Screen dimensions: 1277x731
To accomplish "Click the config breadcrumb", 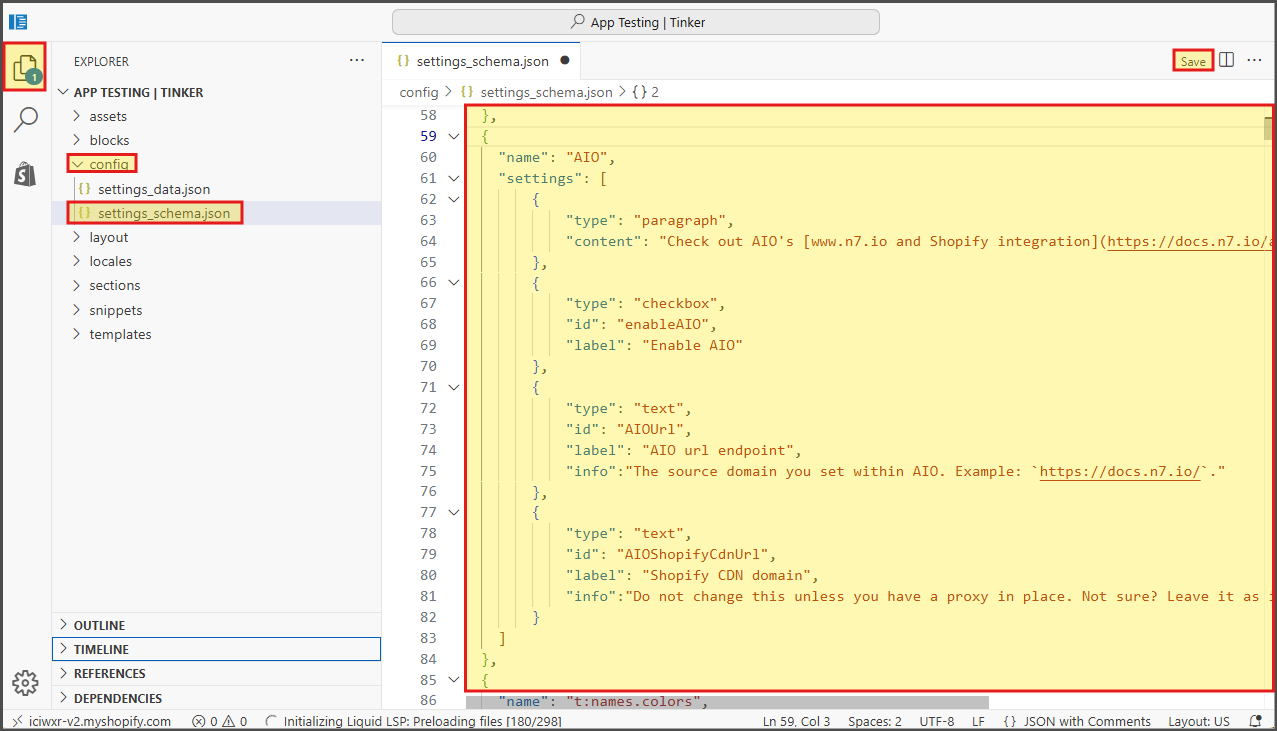I will pos(419,92).
